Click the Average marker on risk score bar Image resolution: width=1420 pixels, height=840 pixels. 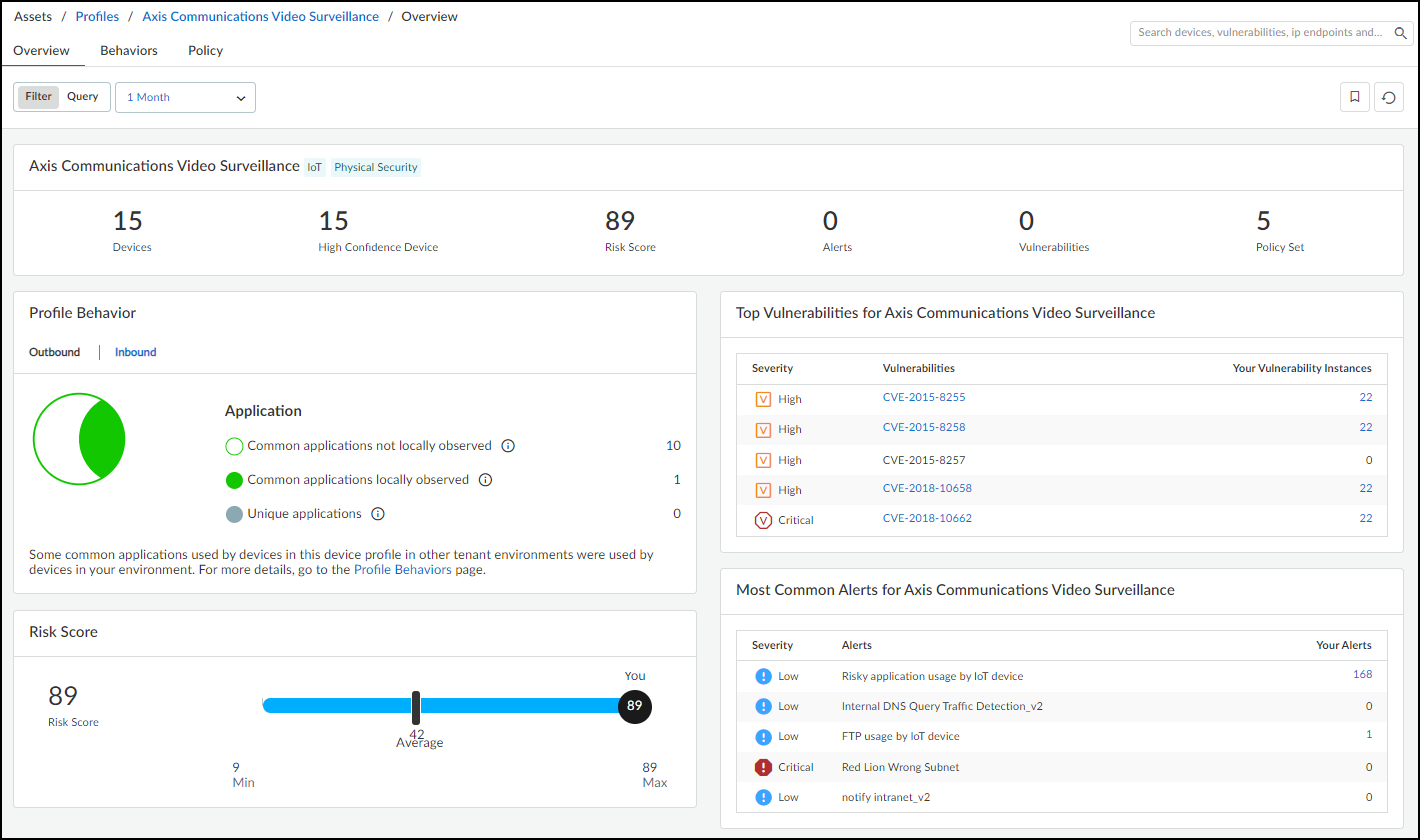click(416, 707)
